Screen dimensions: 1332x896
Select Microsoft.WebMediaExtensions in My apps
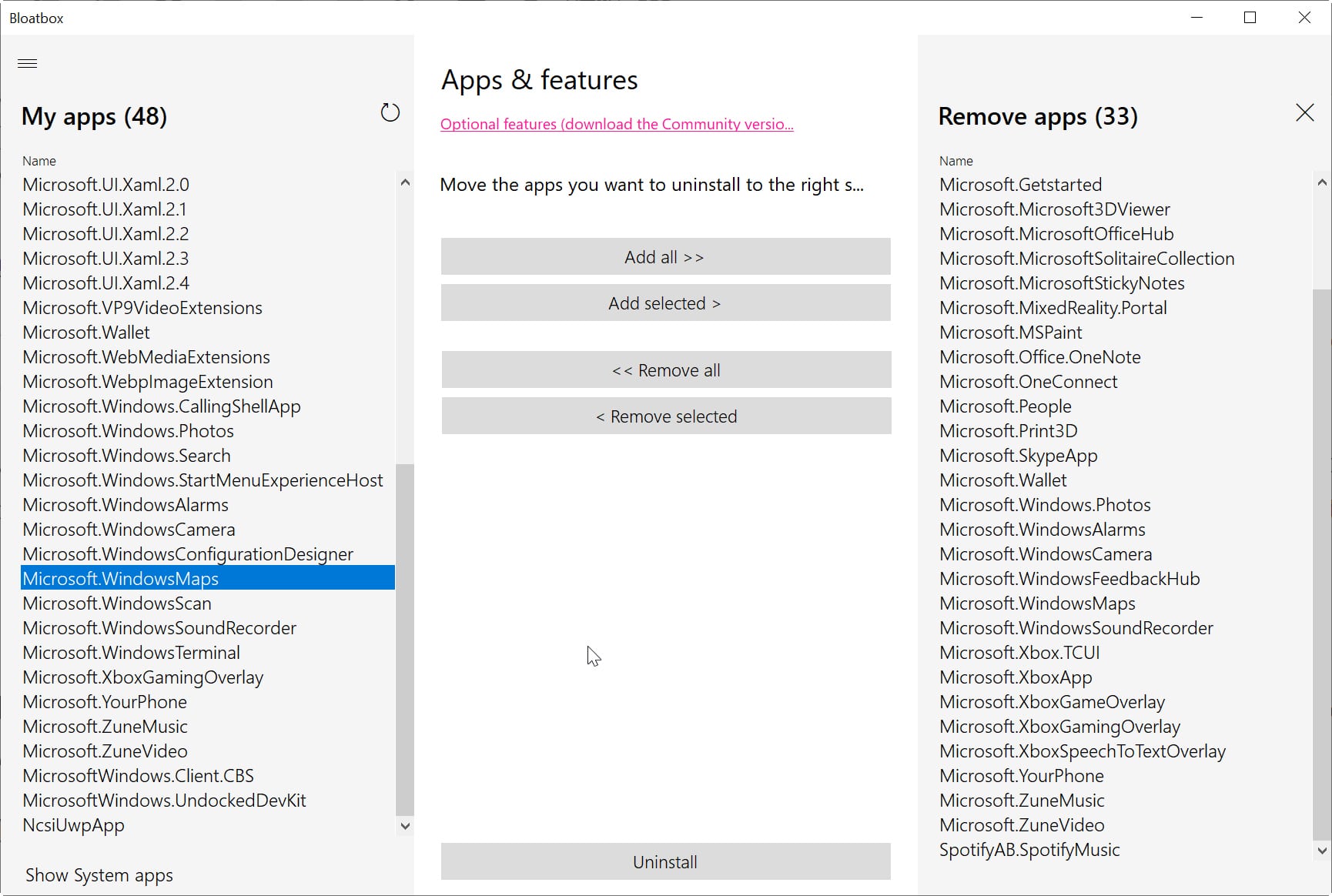click(x=208, y=357)
